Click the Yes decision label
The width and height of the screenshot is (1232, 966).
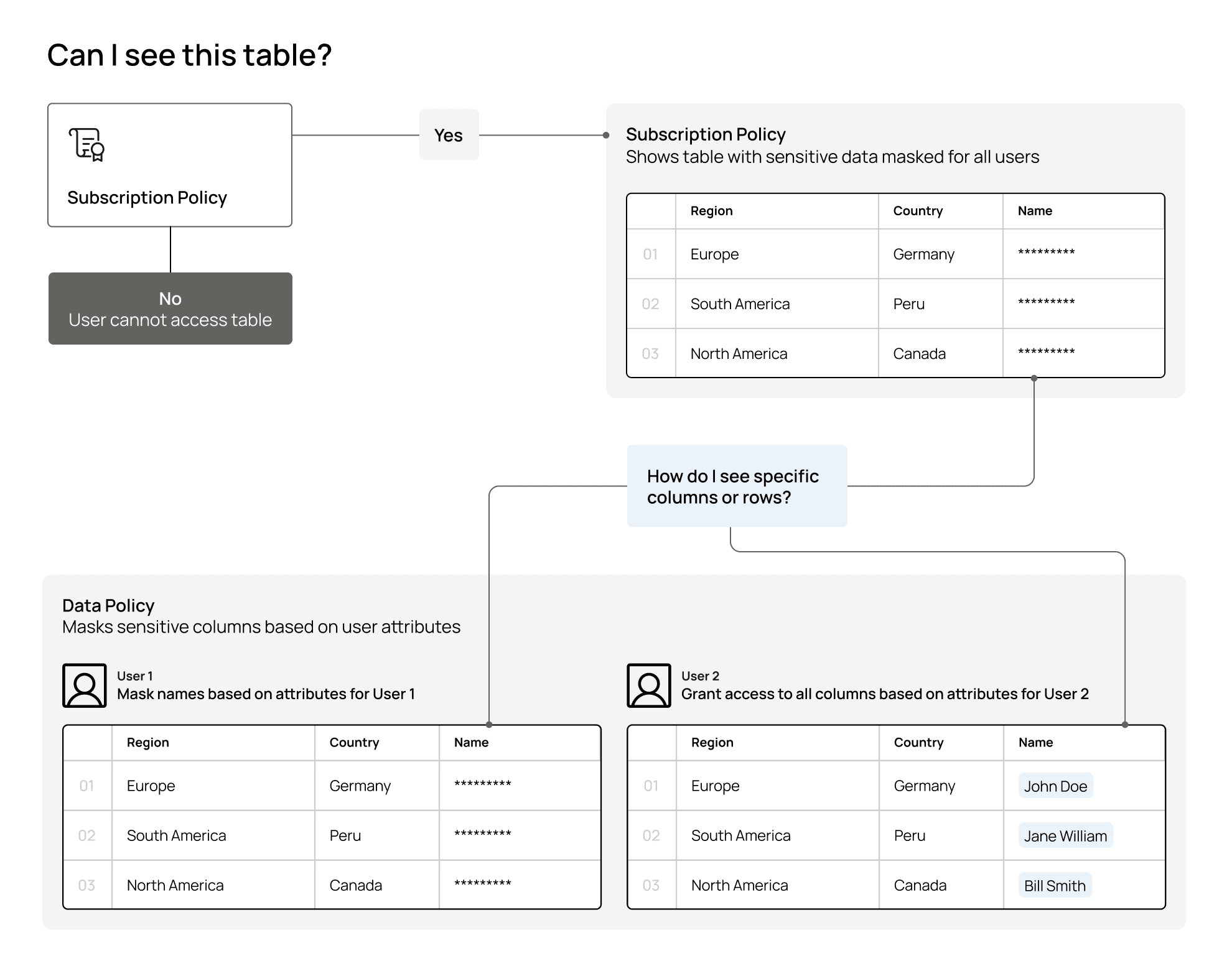click(449, 135)
